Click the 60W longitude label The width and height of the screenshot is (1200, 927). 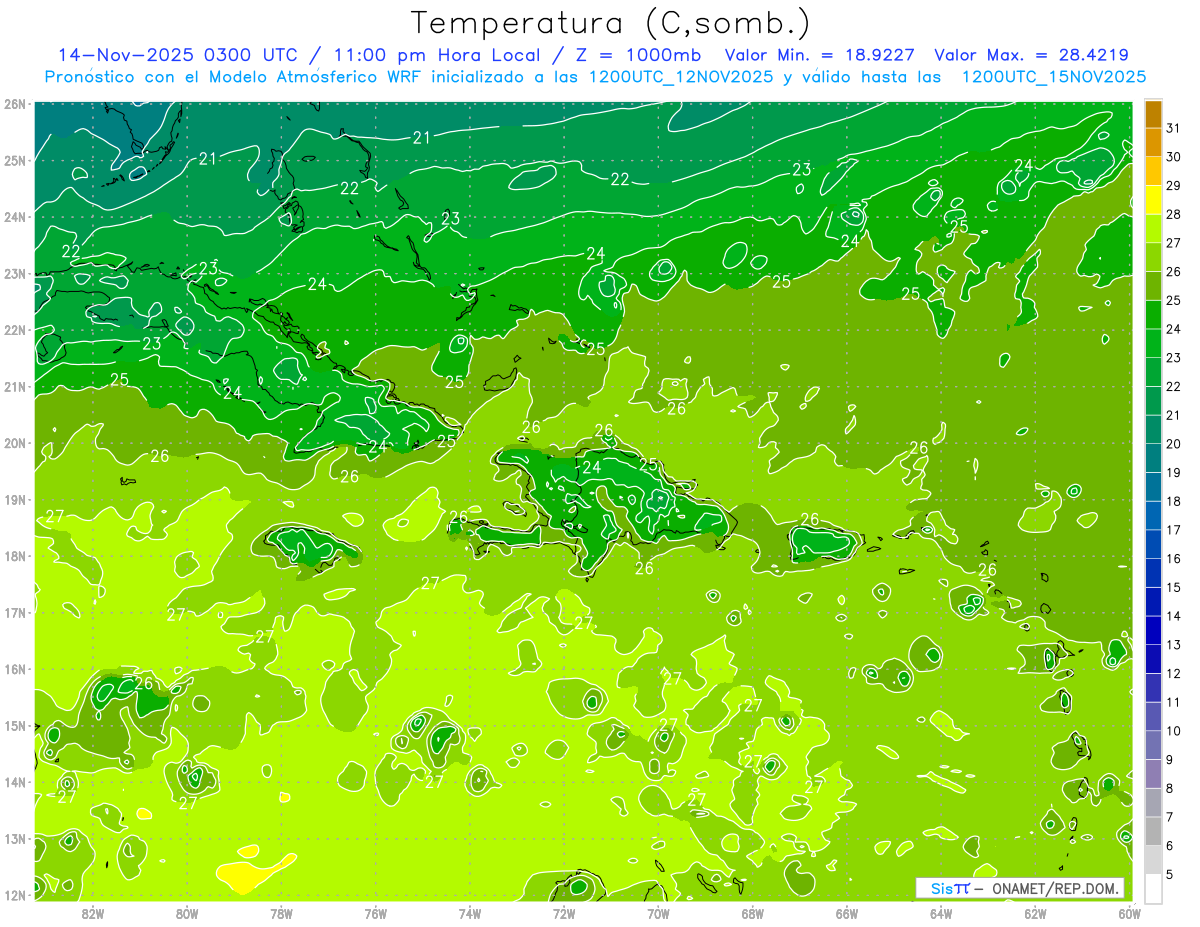click(x=1130, y=913)
